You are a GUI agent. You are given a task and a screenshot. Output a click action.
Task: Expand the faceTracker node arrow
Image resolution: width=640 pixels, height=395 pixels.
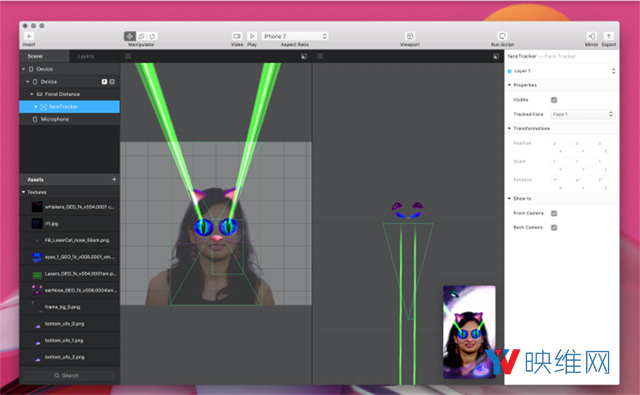point(36,107)
